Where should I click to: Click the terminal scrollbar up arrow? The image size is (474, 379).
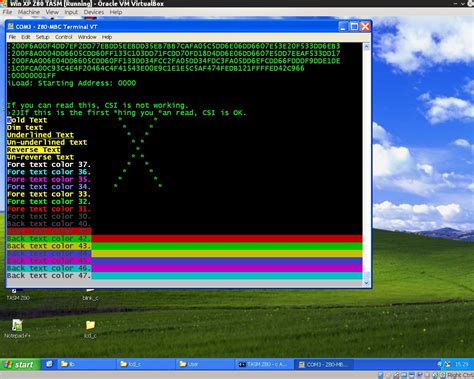(366, 47)
